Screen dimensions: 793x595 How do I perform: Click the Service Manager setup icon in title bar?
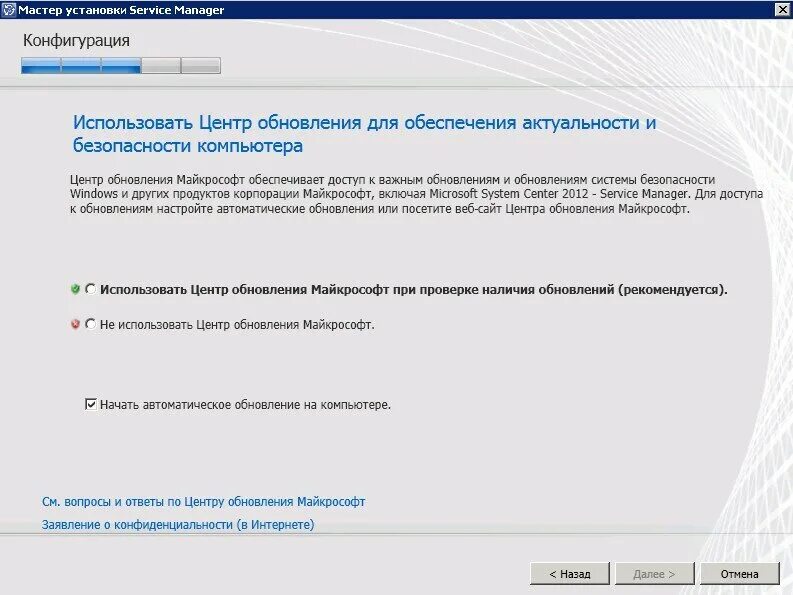coord(9,10)
